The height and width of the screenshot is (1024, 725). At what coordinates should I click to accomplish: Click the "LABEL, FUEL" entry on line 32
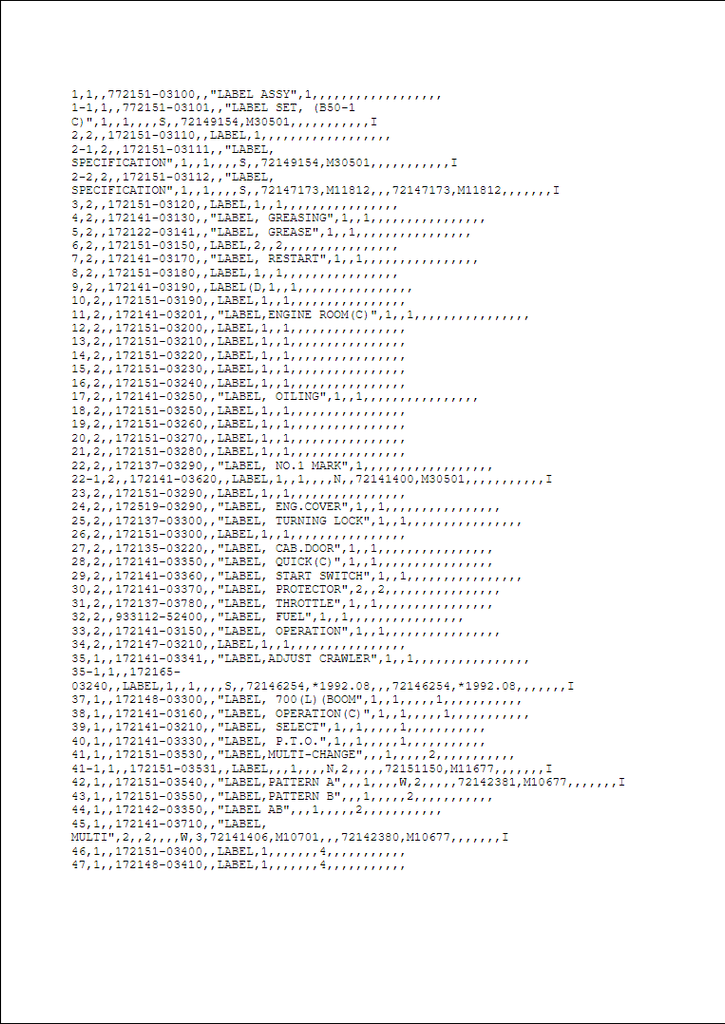point(268,617)
